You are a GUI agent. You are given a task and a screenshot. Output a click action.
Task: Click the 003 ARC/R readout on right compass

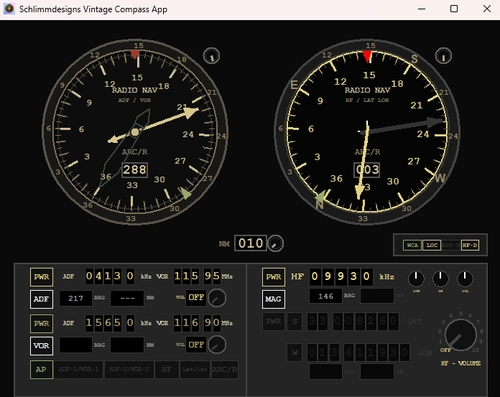[367, 170]
